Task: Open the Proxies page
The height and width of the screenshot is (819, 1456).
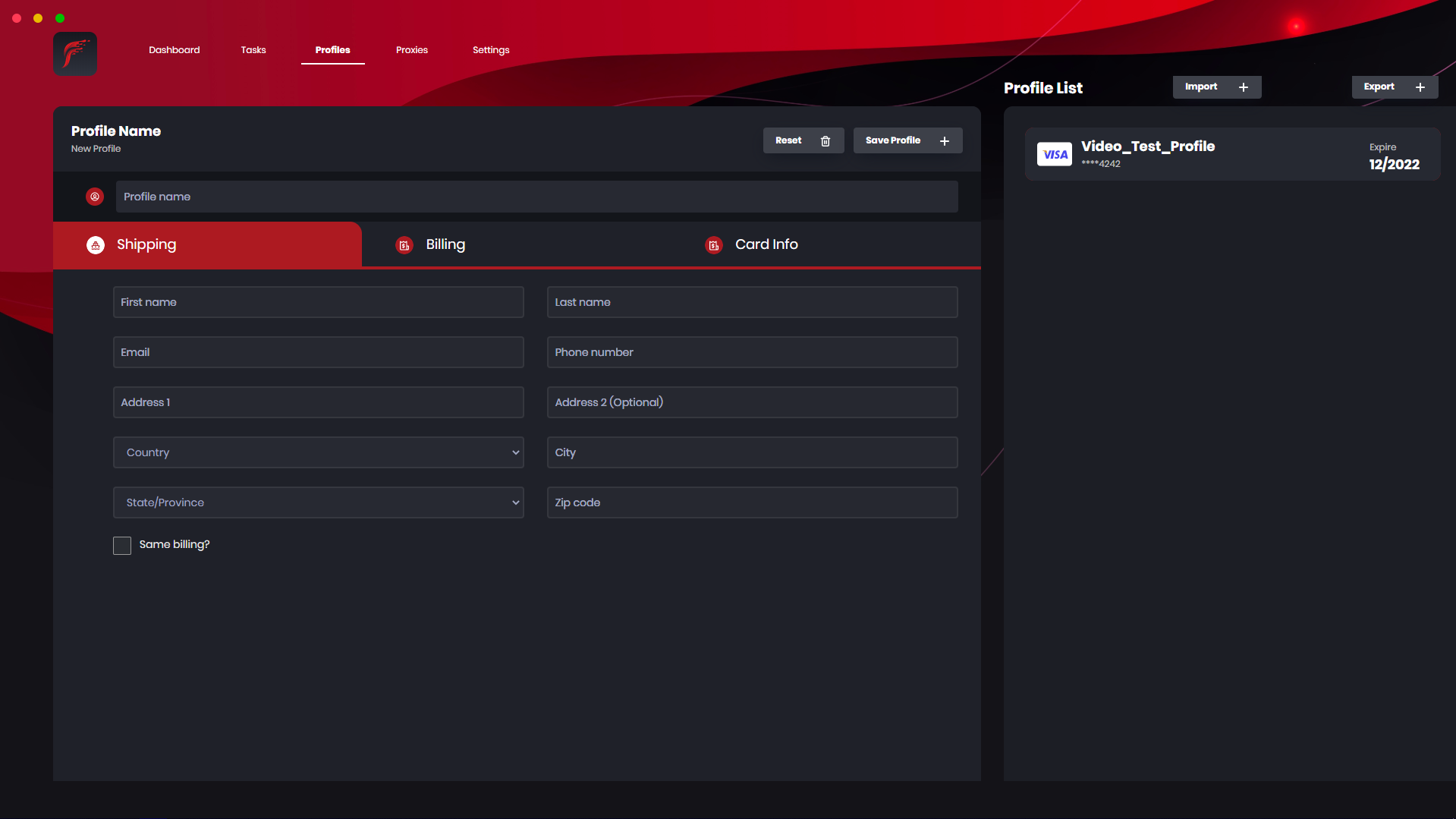Action: click(x=411, y=50)
